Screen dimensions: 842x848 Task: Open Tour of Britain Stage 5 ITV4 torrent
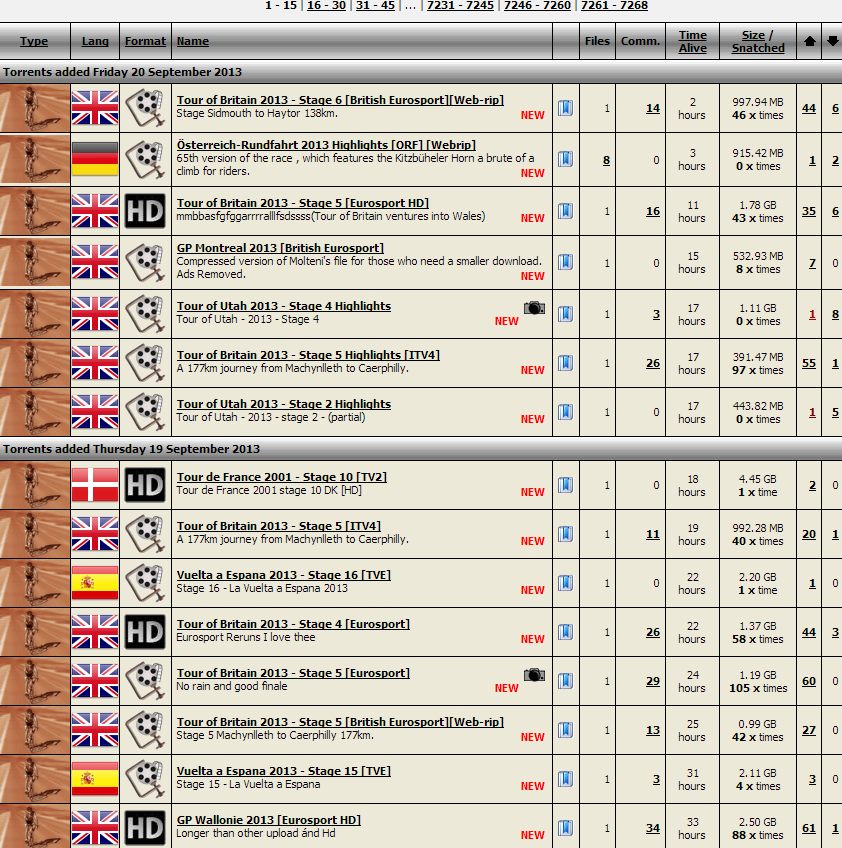click(279, 526)
